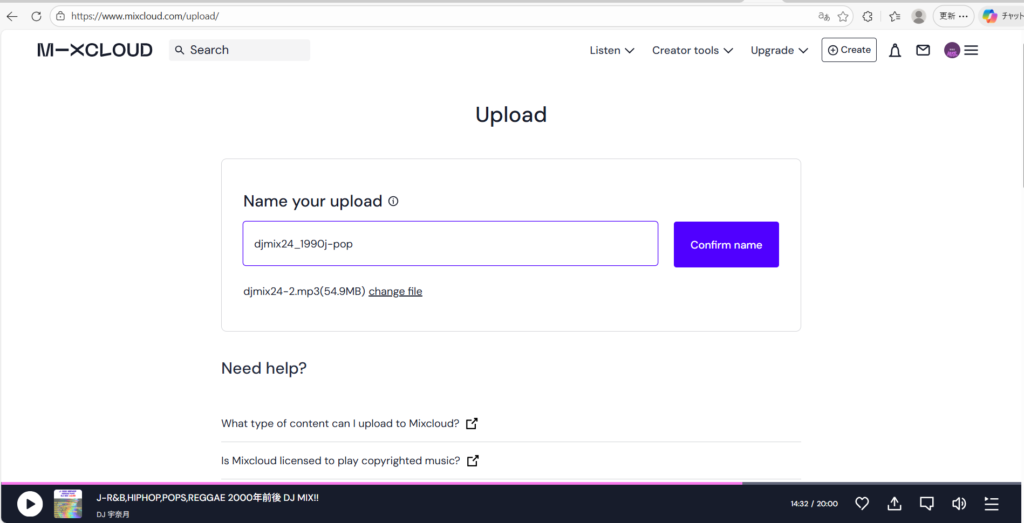The height and width of the screenshot is (523, 1024).
Task: Click the heart icon to favorite track
Action: pos(862,503)
